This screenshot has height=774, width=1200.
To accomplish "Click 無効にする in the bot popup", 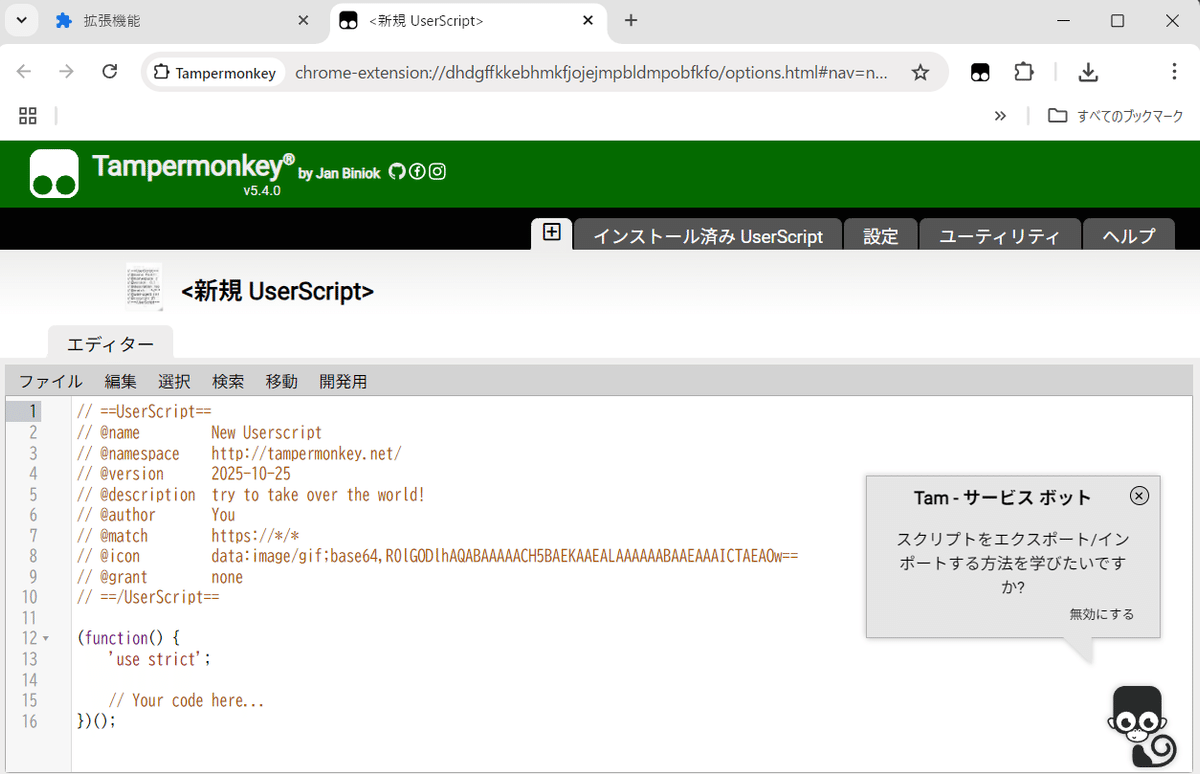I will 1101,614.
